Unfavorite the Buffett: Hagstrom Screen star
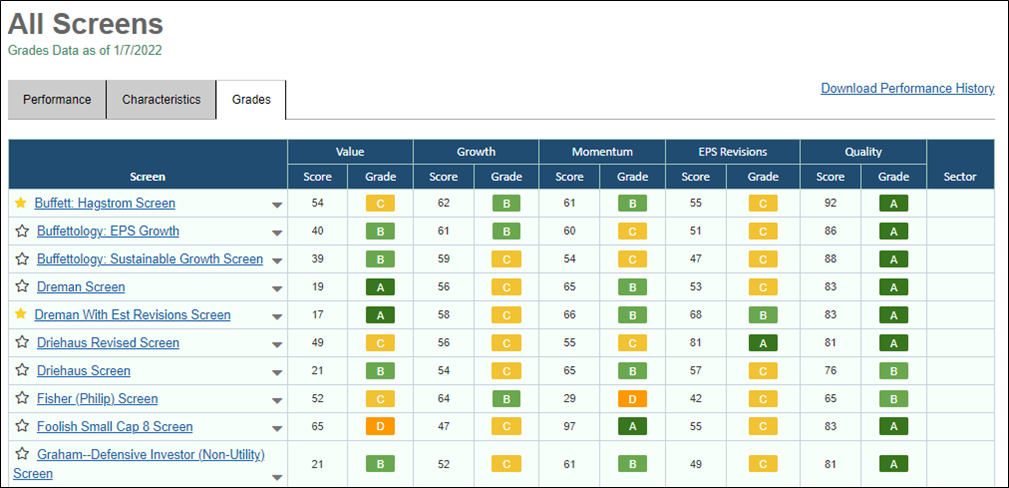Viewport: 1009px width, 488px height. [x=21, y=203]
